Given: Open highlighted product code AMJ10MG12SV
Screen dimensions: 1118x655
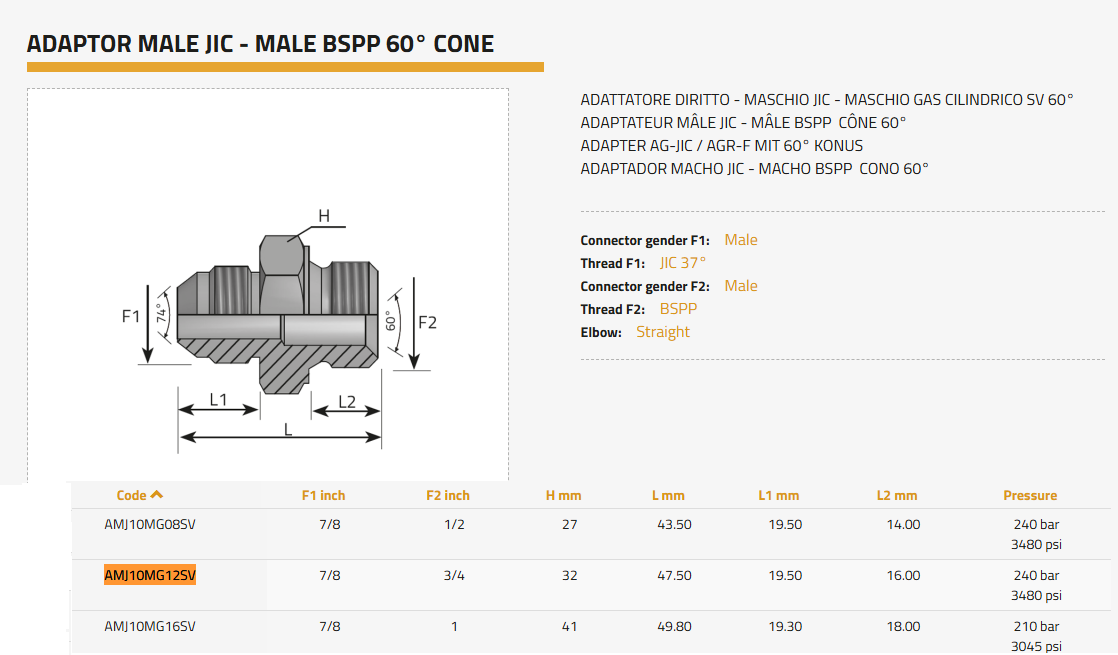Looking at the screenshot, I should [x=150, y=575].
